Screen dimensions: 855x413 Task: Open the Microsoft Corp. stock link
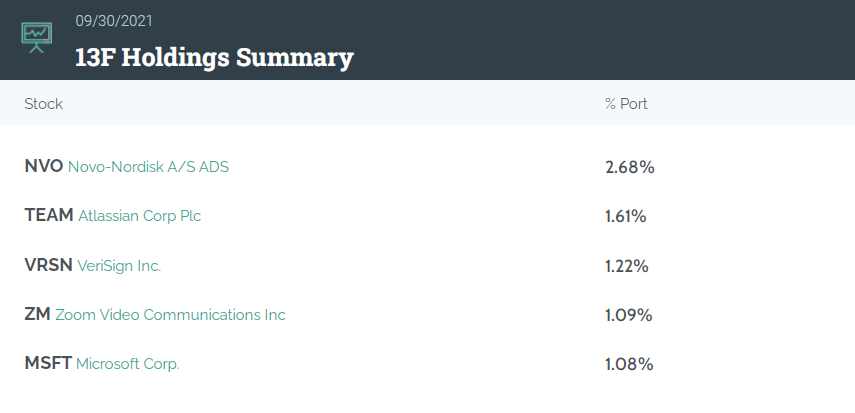[x=128, y=364]
